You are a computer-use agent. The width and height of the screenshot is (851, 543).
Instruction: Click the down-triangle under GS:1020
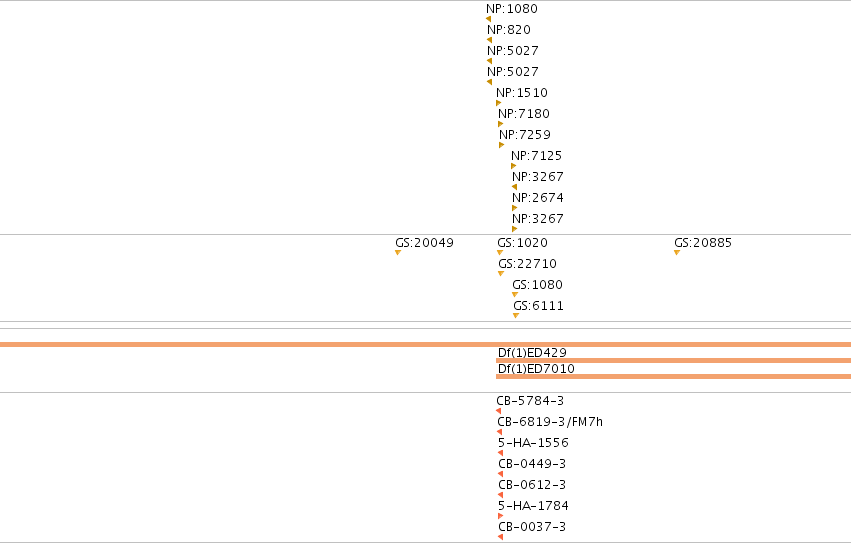(500, 252)
